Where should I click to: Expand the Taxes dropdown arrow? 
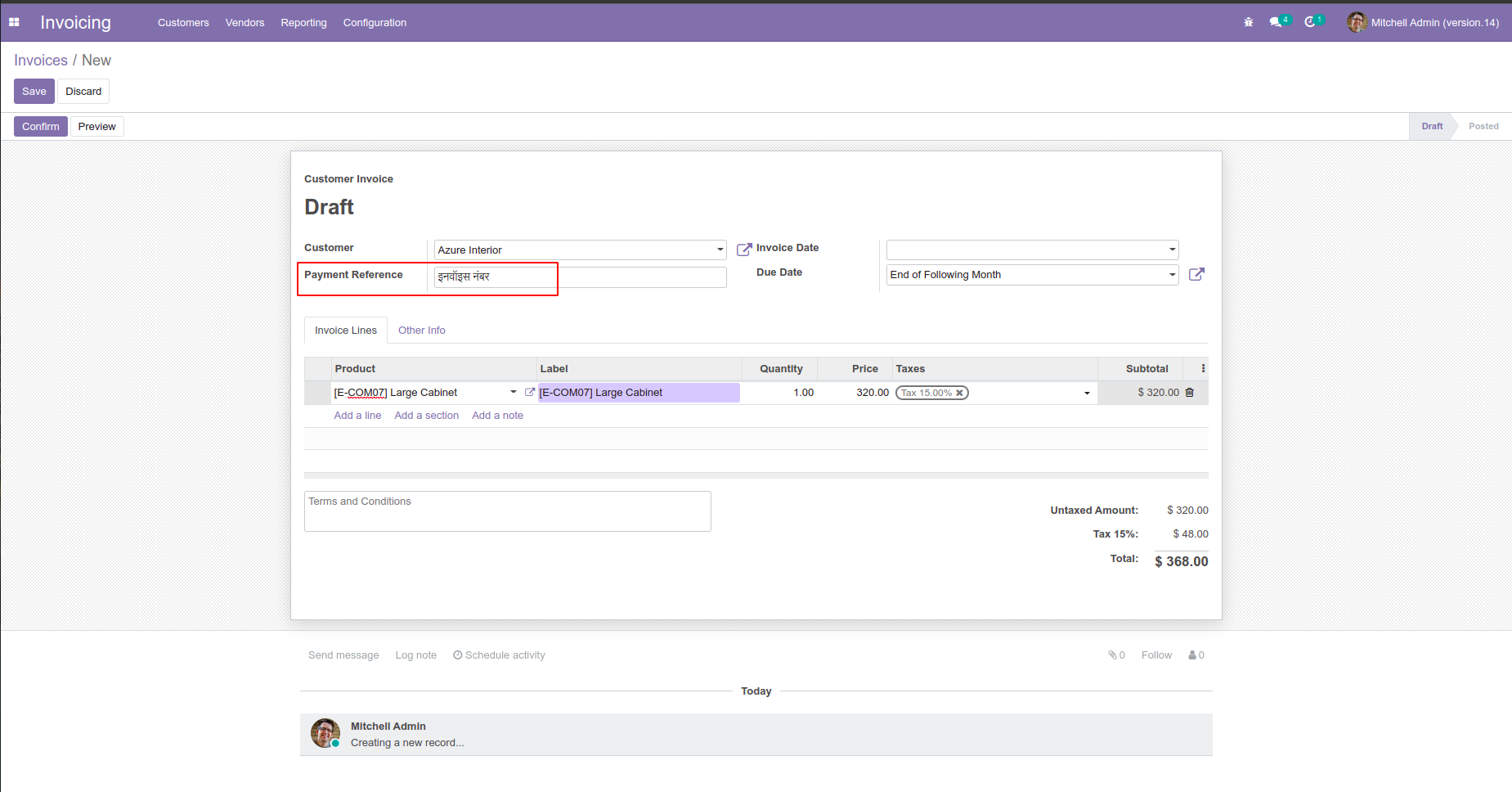point(1087,394)
